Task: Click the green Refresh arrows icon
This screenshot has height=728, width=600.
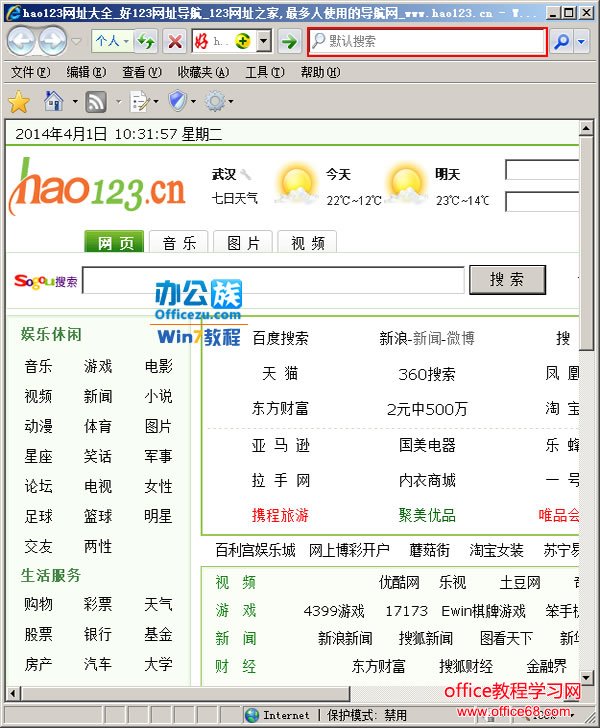Action: [146, 42]
